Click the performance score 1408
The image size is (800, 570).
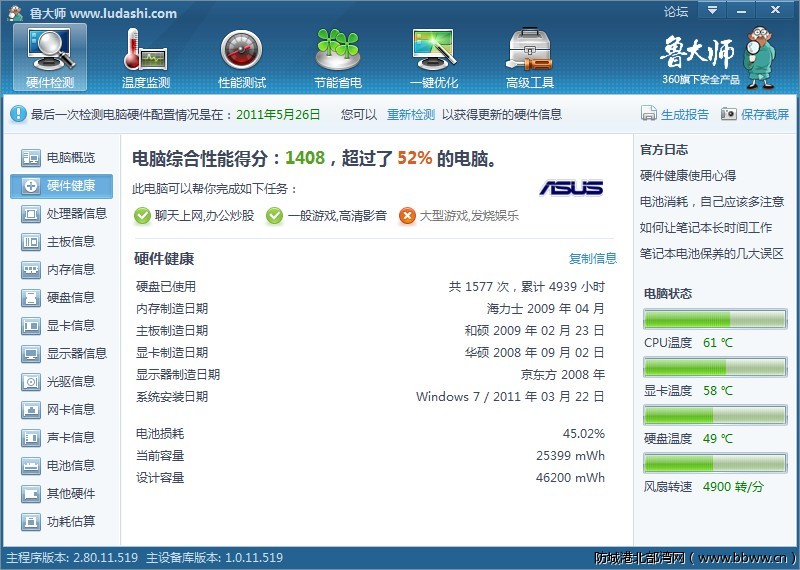click(x=305, y=158)
